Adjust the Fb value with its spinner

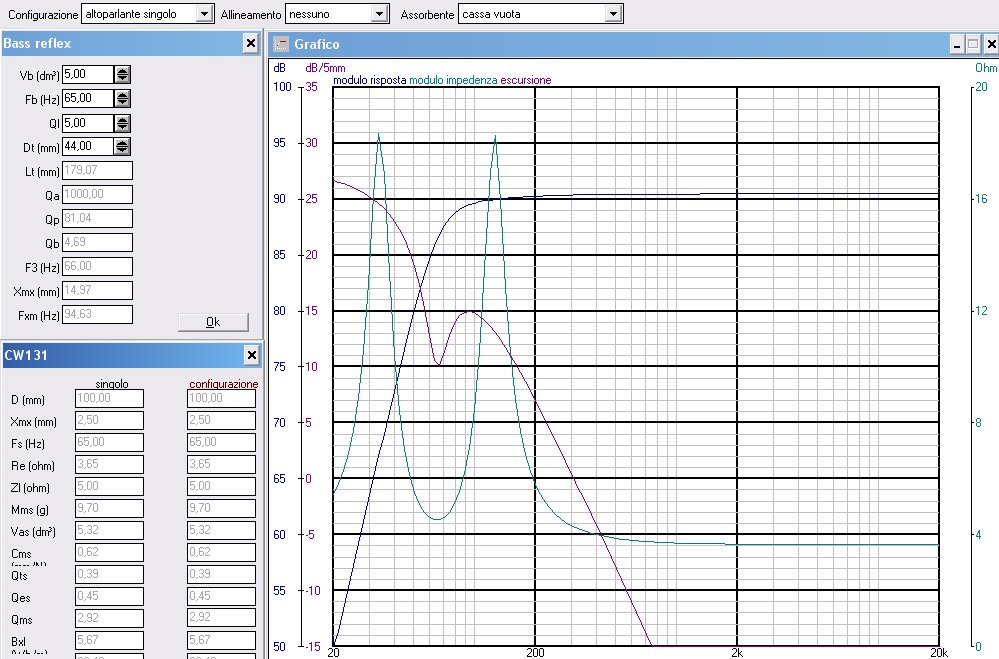tap(122, 98)
